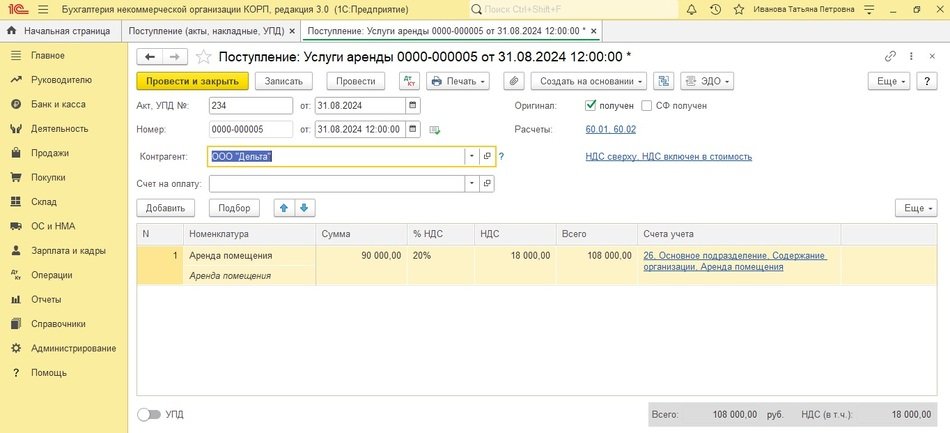
Task: Toggle the УПД switch
Action: (149, 414)
